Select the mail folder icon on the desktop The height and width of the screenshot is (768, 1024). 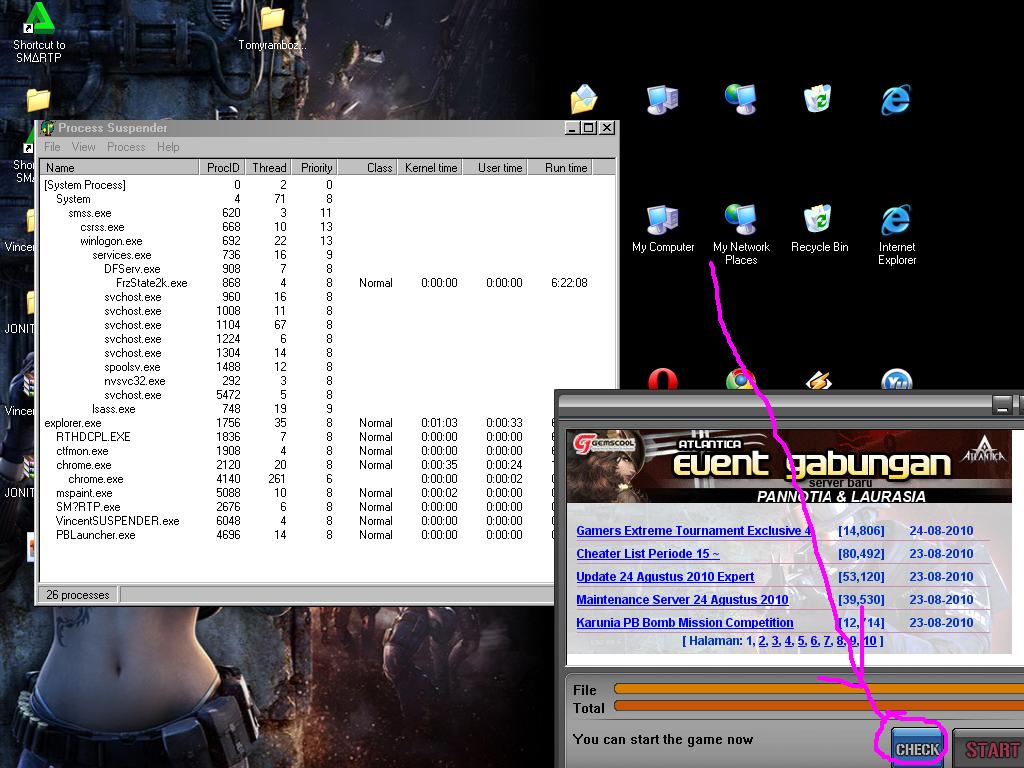pyautogui.click(x=584, y=99)
